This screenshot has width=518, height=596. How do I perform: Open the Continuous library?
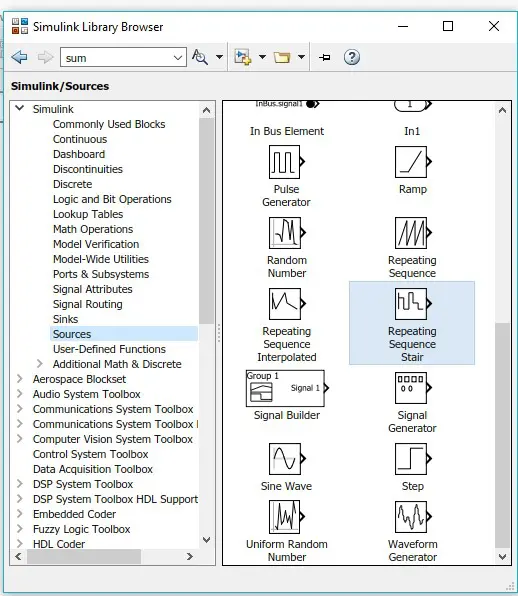80,139
